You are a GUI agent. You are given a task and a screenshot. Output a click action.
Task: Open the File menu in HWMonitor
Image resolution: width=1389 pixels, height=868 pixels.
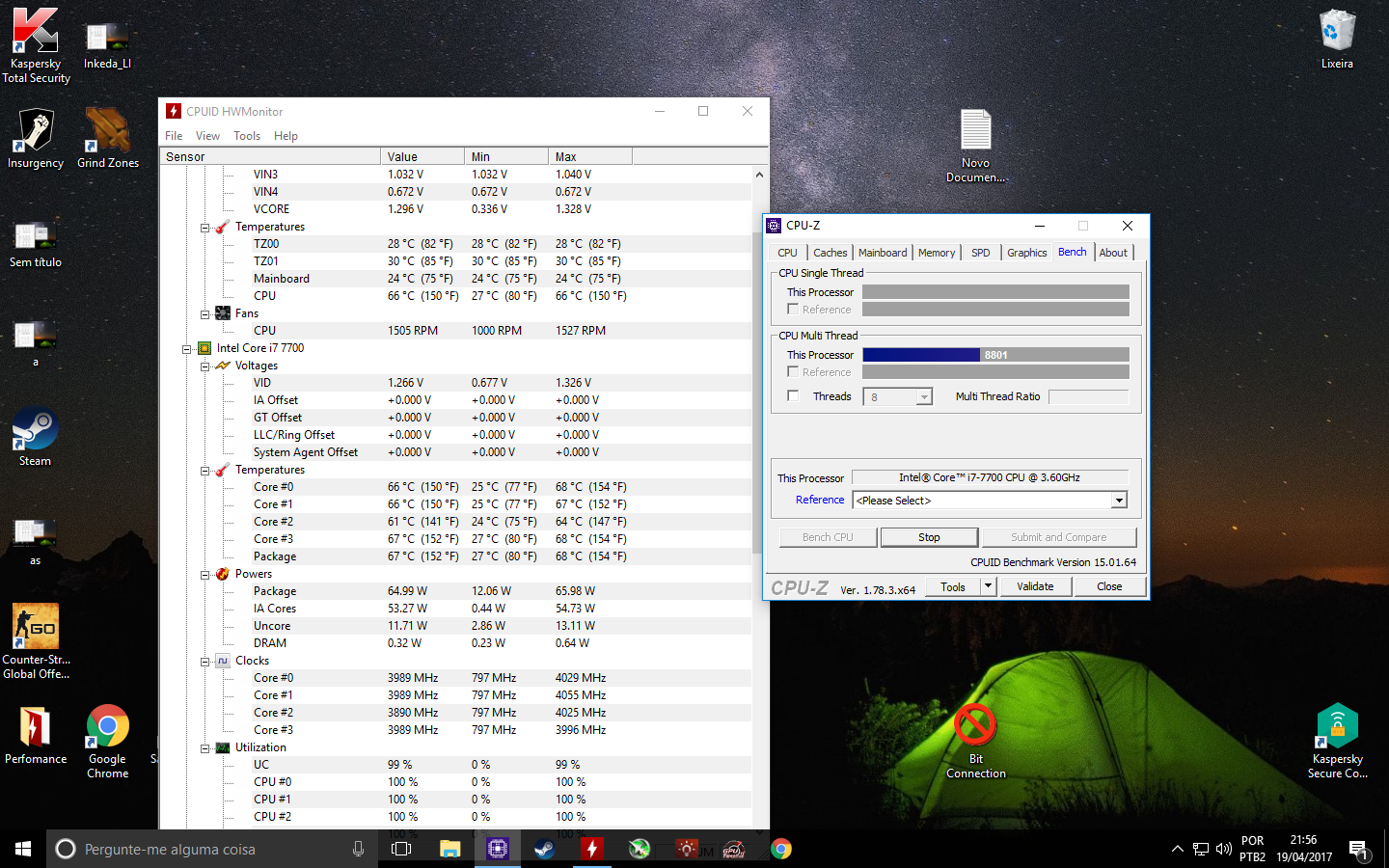point(174,136)
